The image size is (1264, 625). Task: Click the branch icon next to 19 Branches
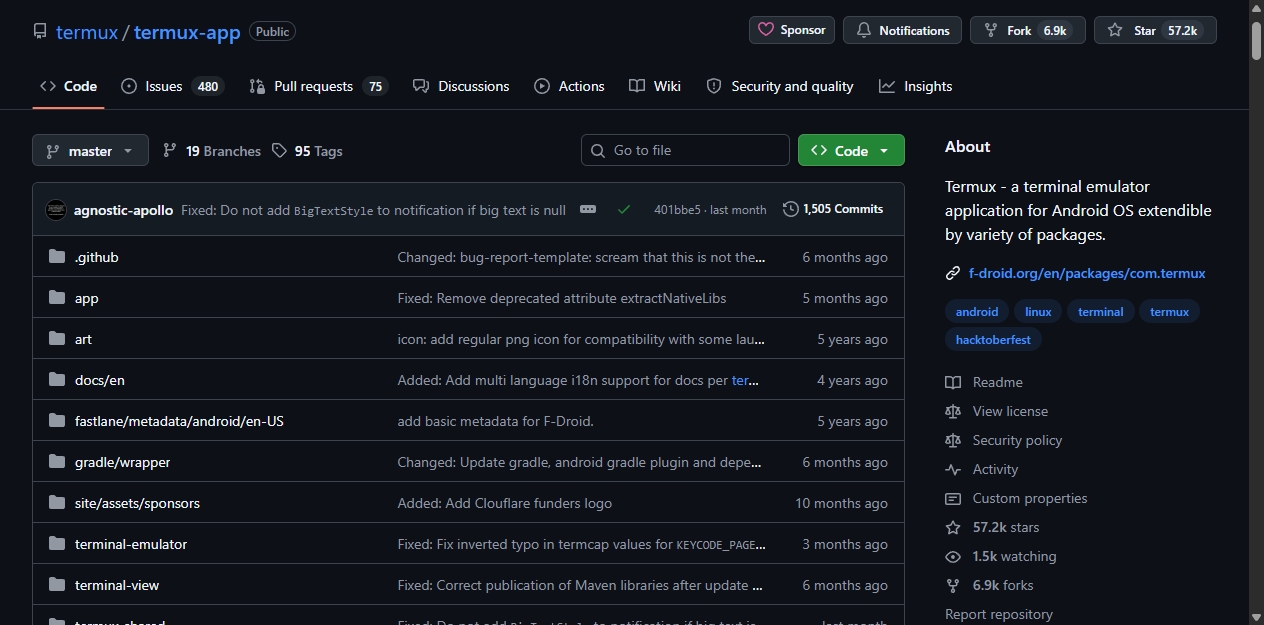(170, 151)
